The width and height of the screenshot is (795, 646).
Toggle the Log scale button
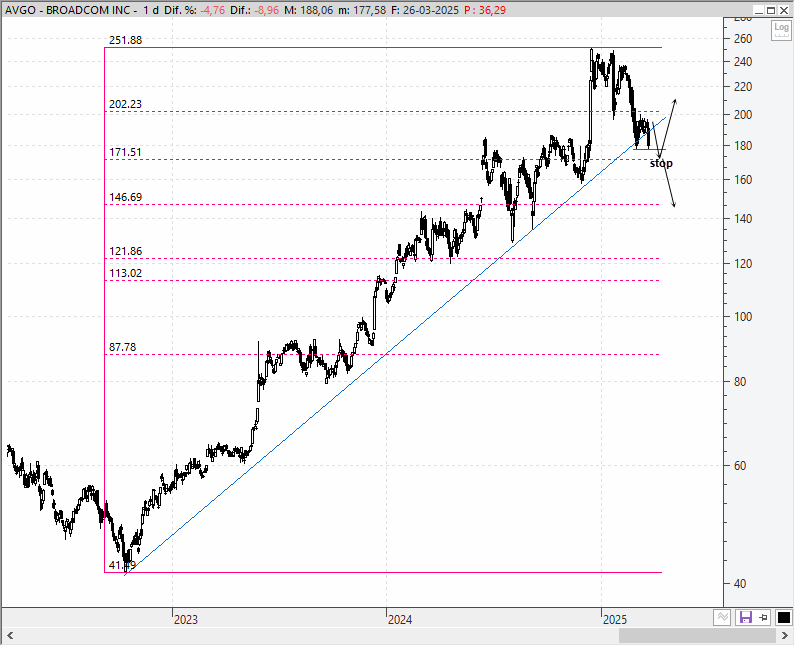click(x=781, y=30)
